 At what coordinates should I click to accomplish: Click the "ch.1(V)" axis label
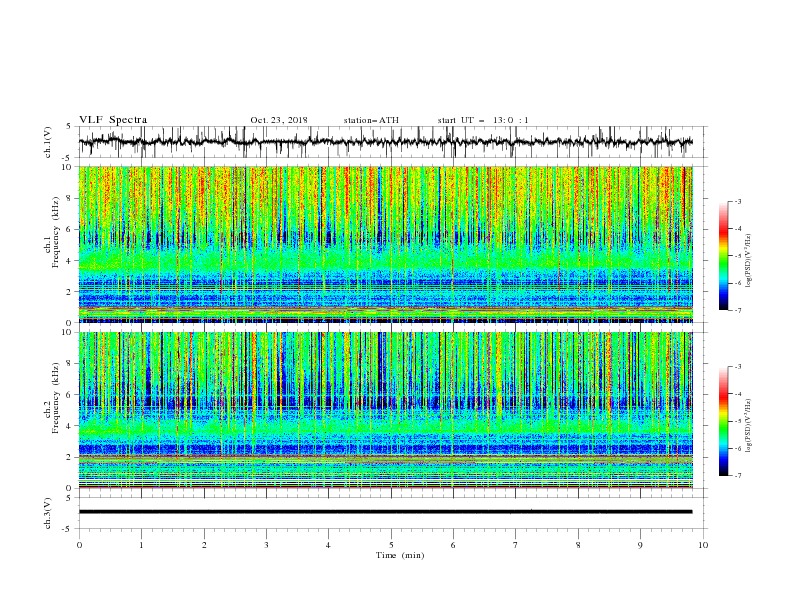click(x=48, y=142)
